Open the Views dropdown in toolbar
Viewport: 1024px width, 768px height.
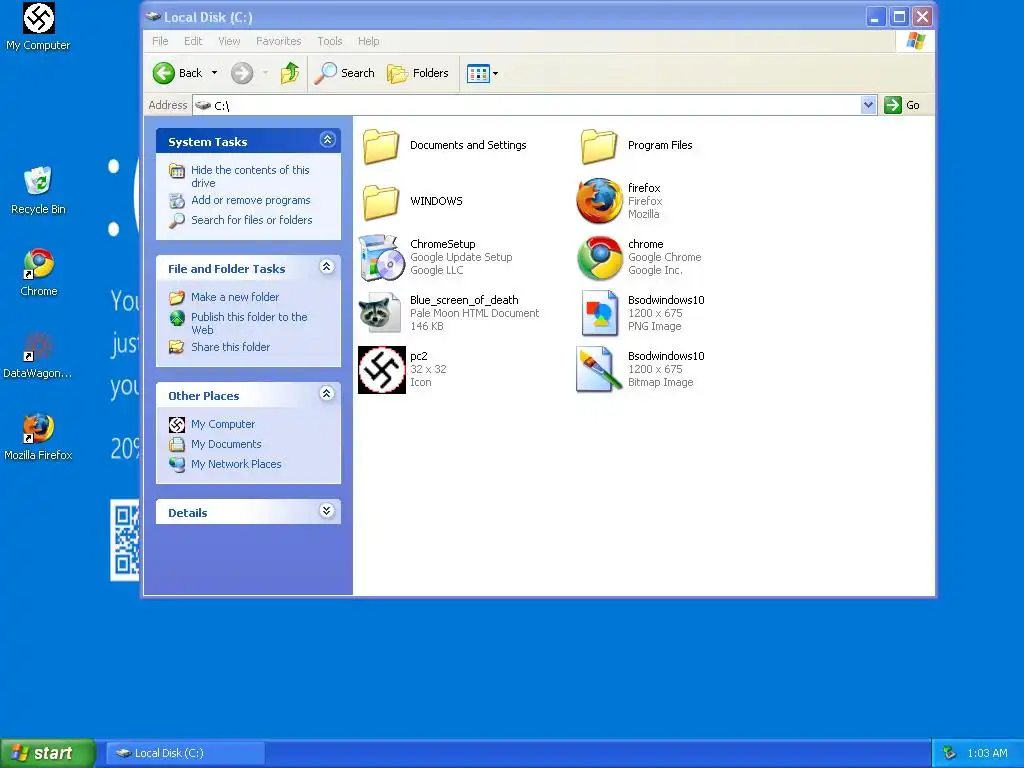coord(483,73)
